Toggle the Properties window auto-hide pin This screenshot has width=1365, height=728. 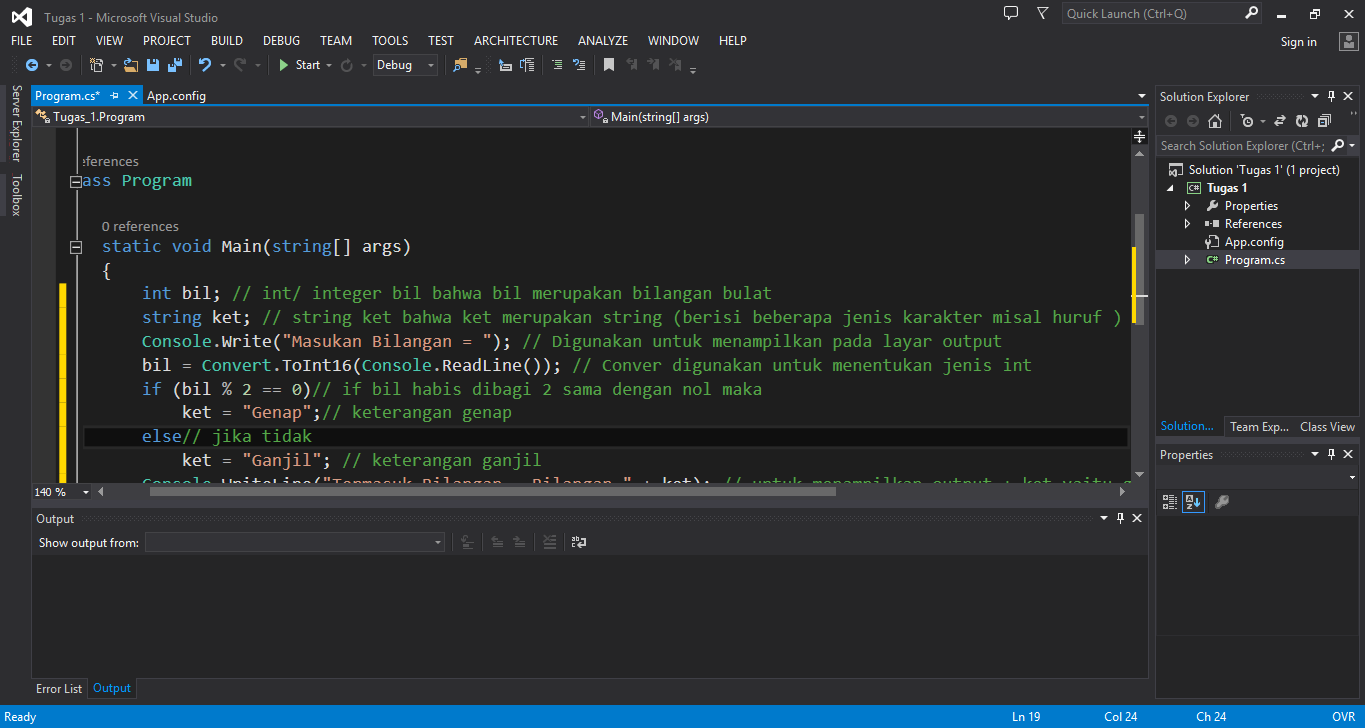[x=1329, y=454]
